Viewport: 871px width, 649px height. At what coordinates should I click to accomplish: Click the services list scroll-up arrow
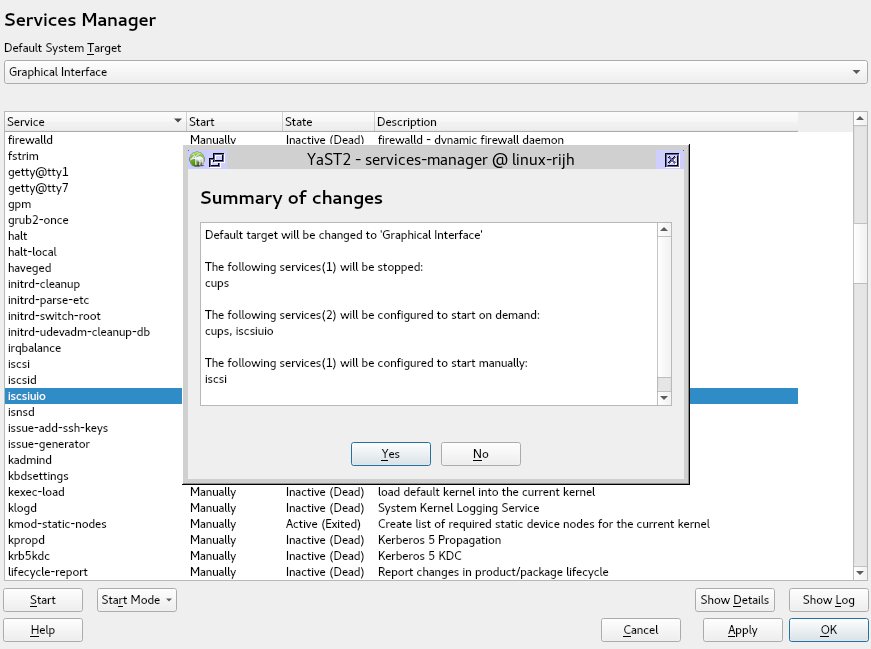click(x=860, y=120)
